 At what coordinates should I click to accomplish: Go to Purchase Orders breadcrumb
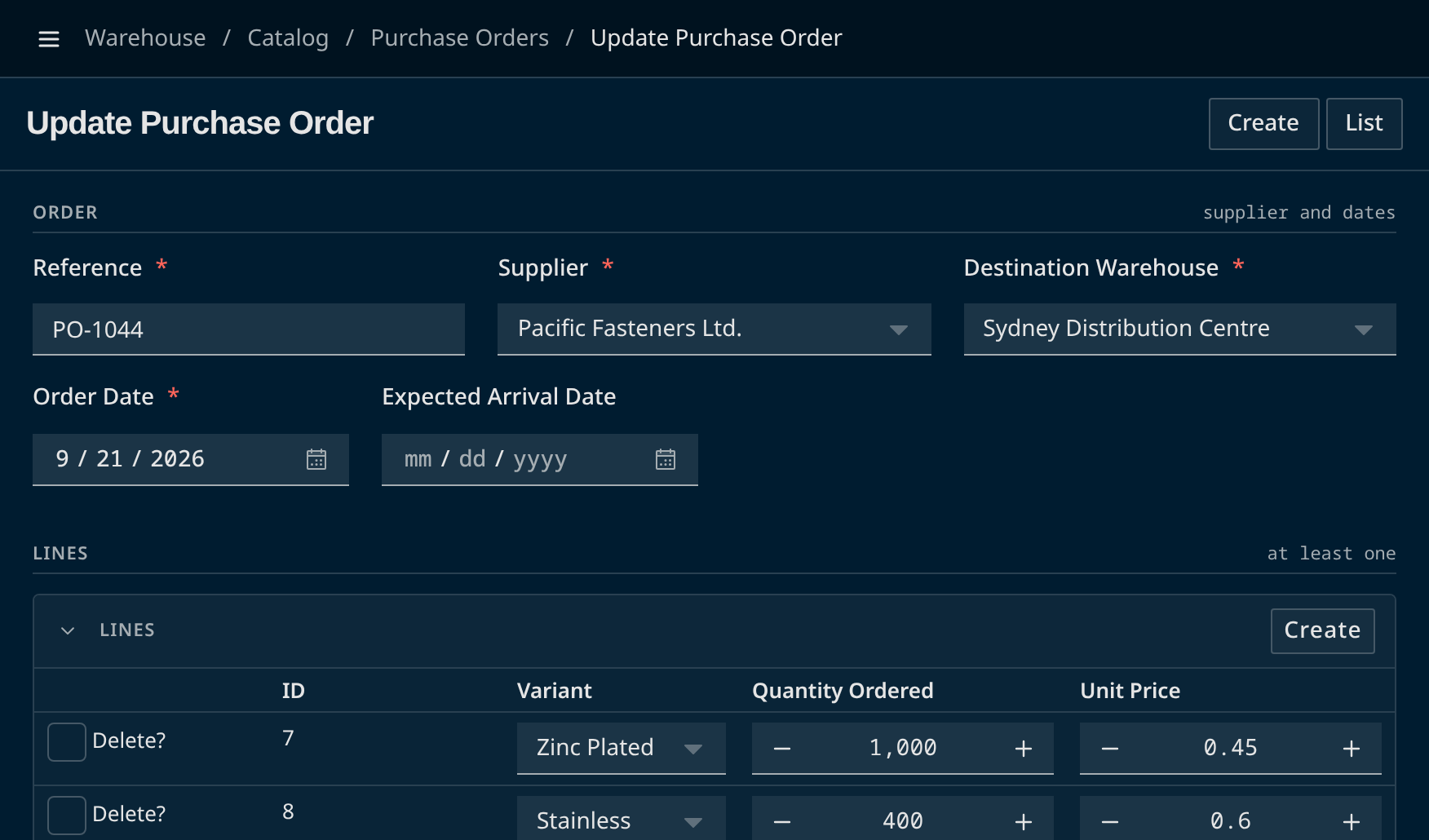460,38
